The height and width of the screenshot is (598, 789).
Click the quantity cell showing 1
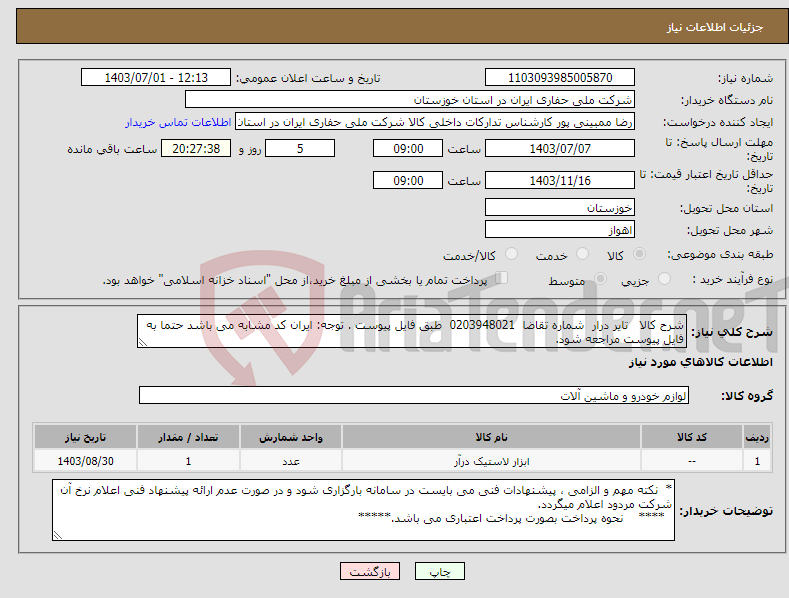(188, 461)
